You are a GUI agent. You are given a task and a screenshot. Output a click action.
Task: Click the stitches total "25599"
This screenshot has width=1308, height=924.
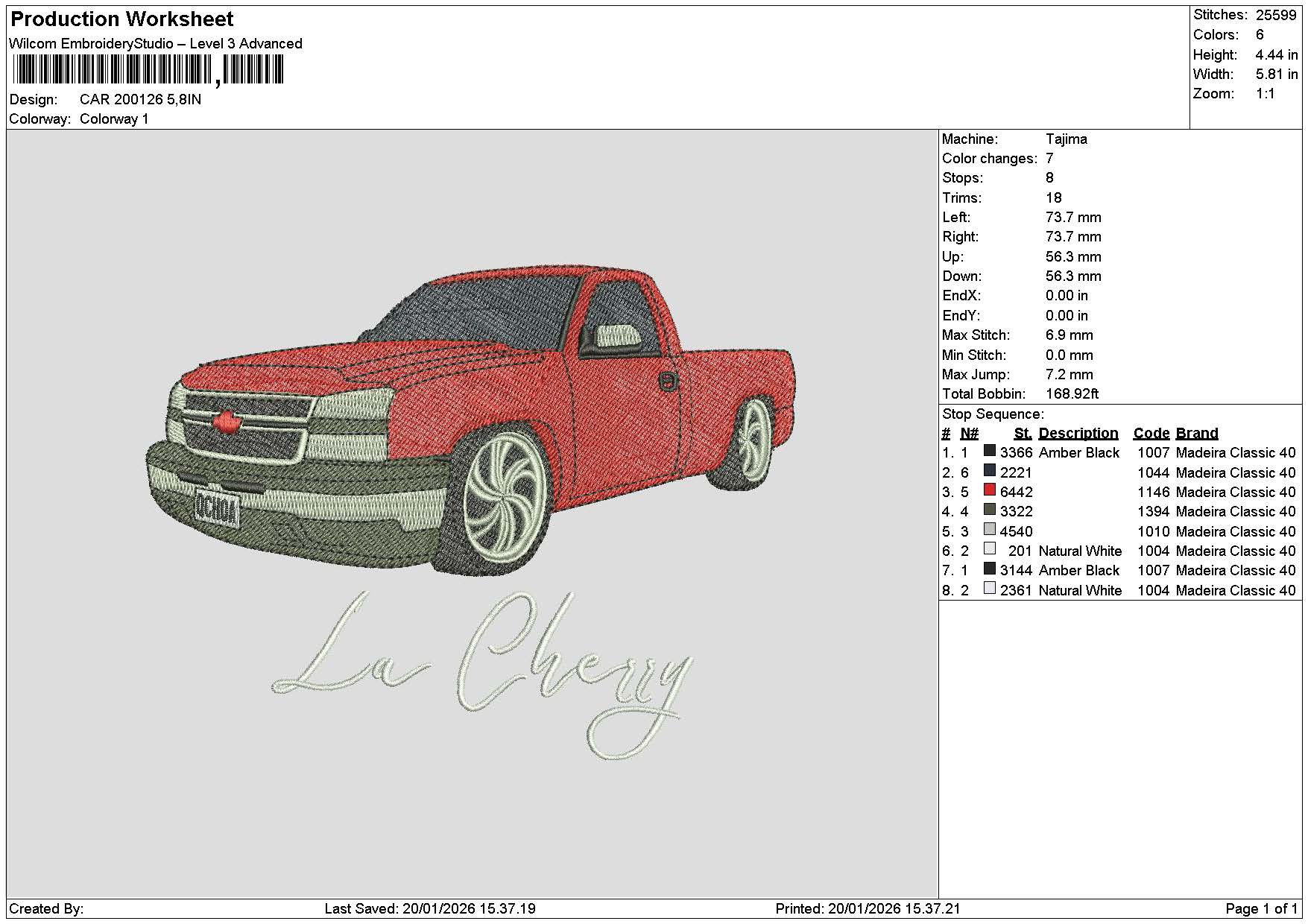pos(1276,15)
